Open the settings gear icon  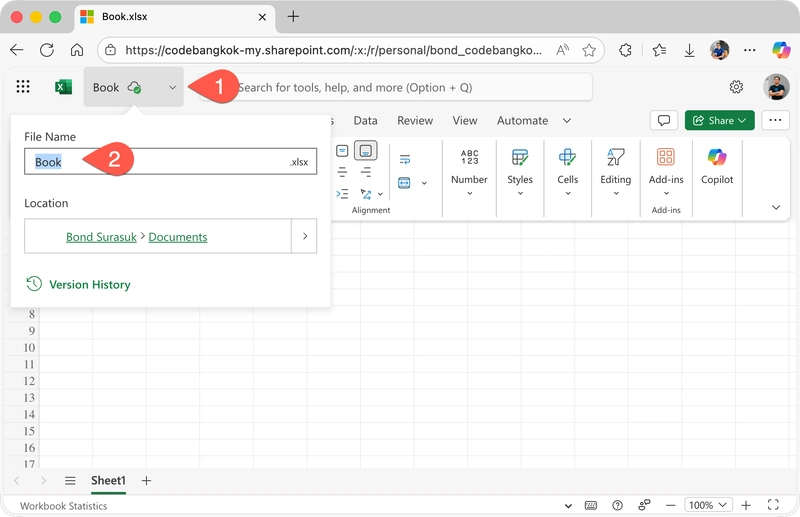pos(736,87)
